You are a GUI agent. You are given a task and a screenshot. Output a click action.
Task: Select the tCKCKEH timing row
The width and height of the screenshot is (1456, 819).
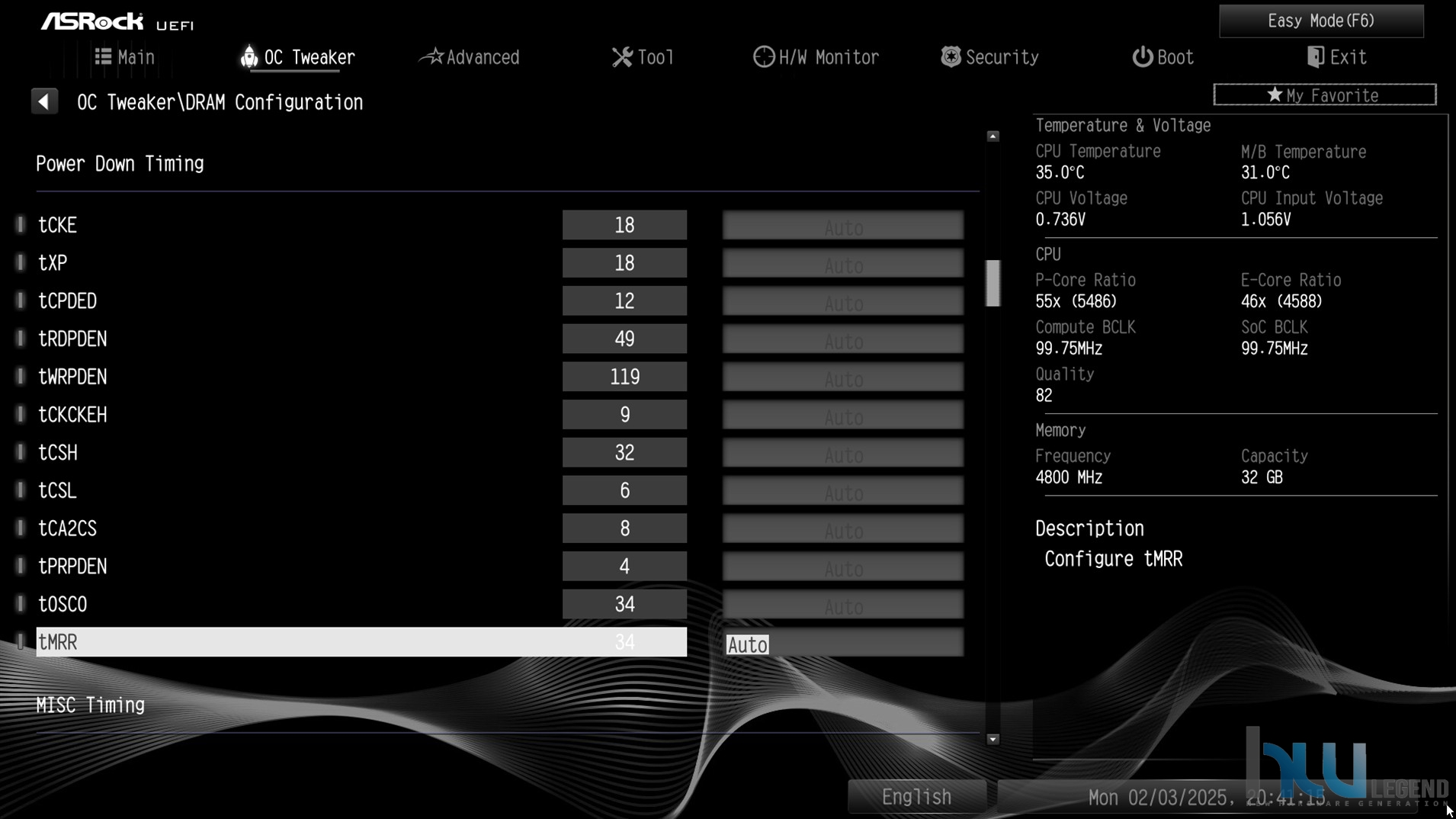(361, 415)
